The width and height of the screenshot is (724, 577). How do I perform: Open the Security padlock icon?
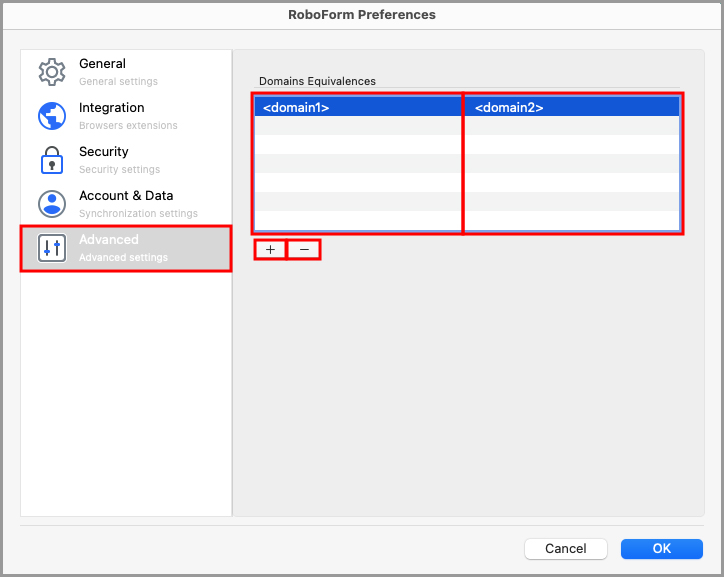click(x=52, y=160)
